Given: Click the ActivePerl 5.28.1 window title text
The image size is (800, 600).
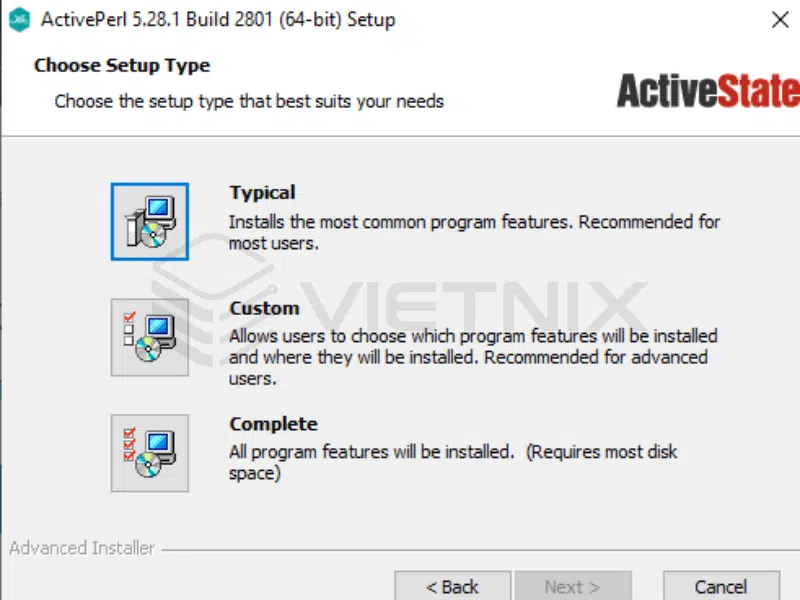Looking at the screenshot, I should click(218, 20).
